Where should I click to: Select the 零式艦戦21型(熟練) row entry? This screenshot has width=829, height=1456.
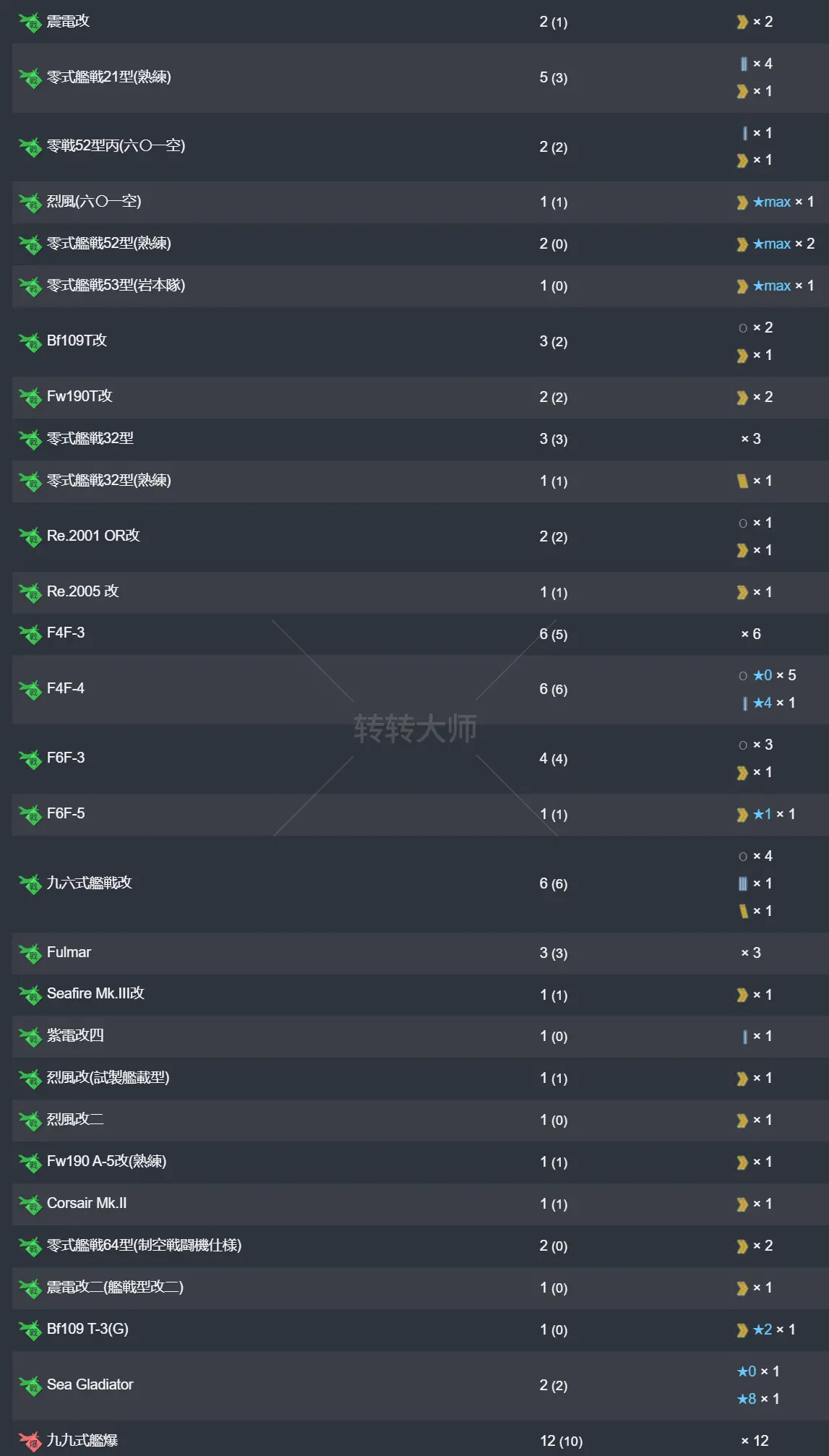pyautogui.click(x=108, y=77)
